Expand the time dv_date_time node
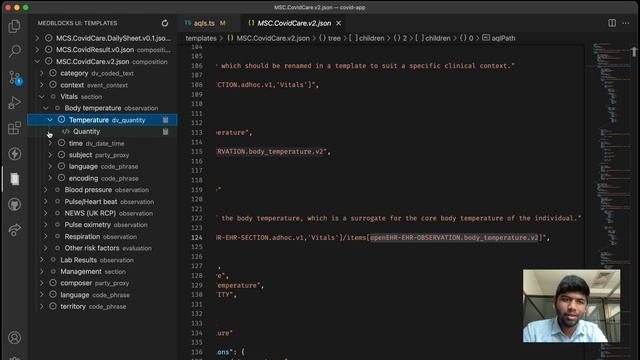 pos(50,143)
